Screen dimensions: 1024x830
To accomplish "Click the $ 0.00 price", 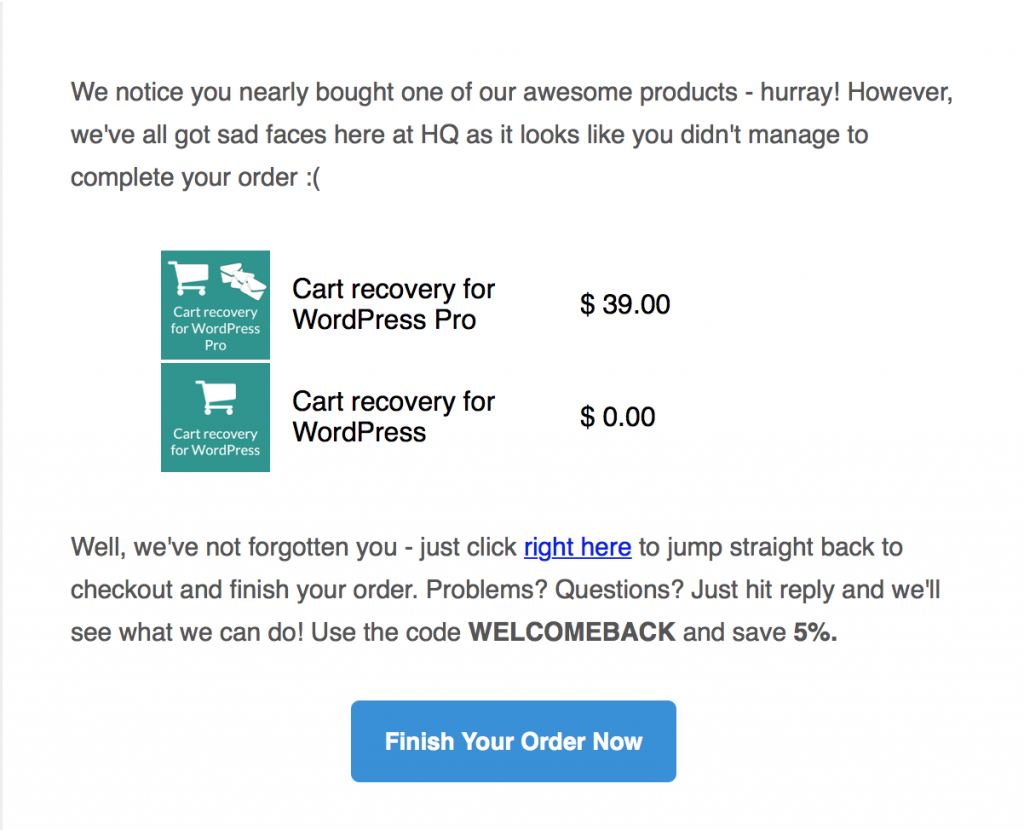I will [618, 417].
